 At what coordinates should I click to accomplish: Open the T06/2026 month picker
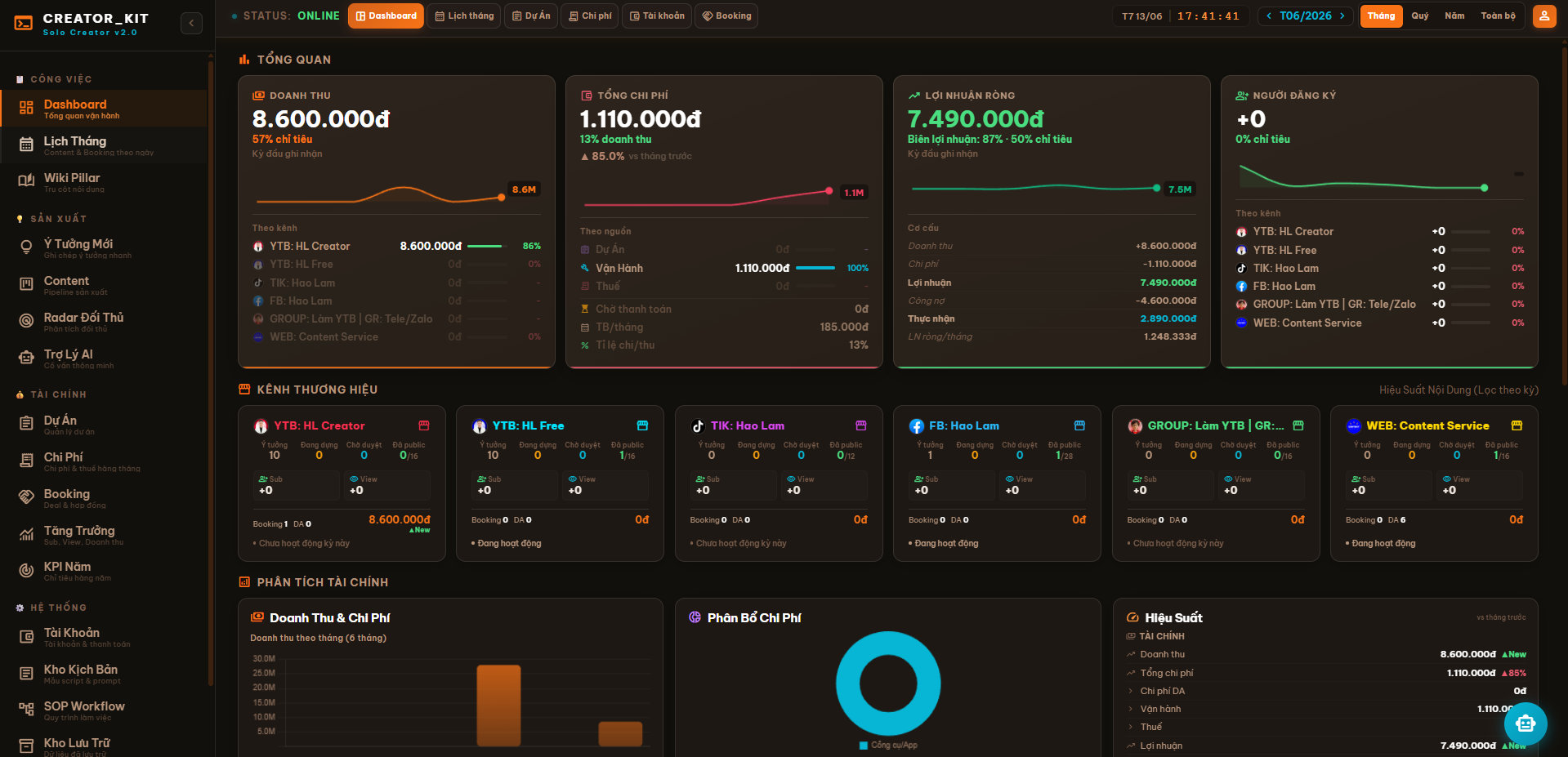coord(1306,16)
